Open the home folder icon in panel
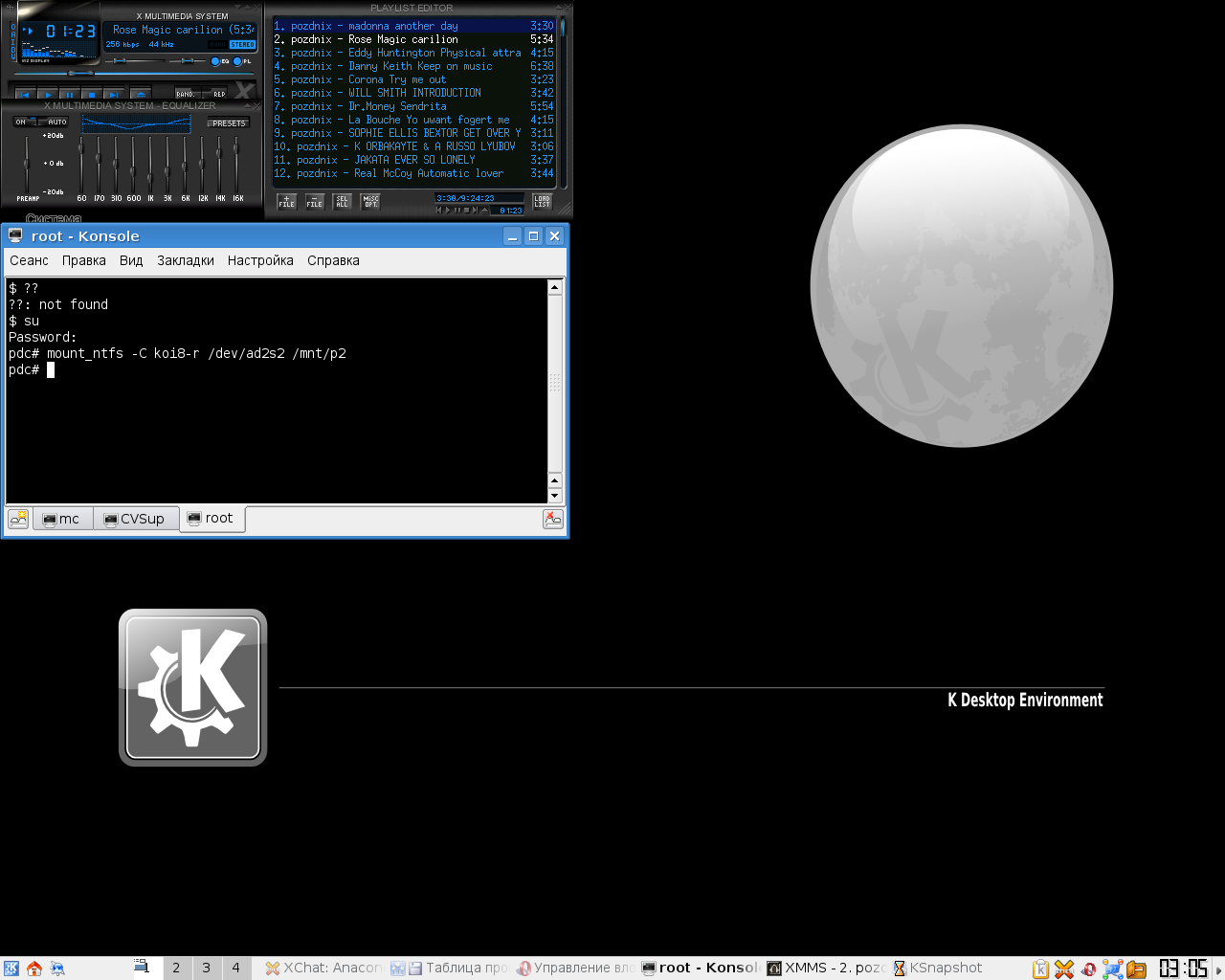Viewport: 1225px width, 980px height. pos(34,969)
